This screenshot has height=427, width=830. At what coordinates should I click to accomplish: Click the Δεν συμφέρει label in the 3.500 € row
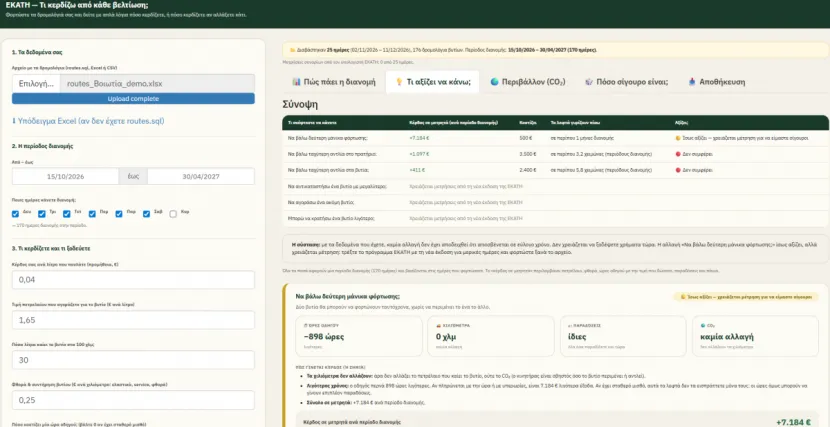698,154
